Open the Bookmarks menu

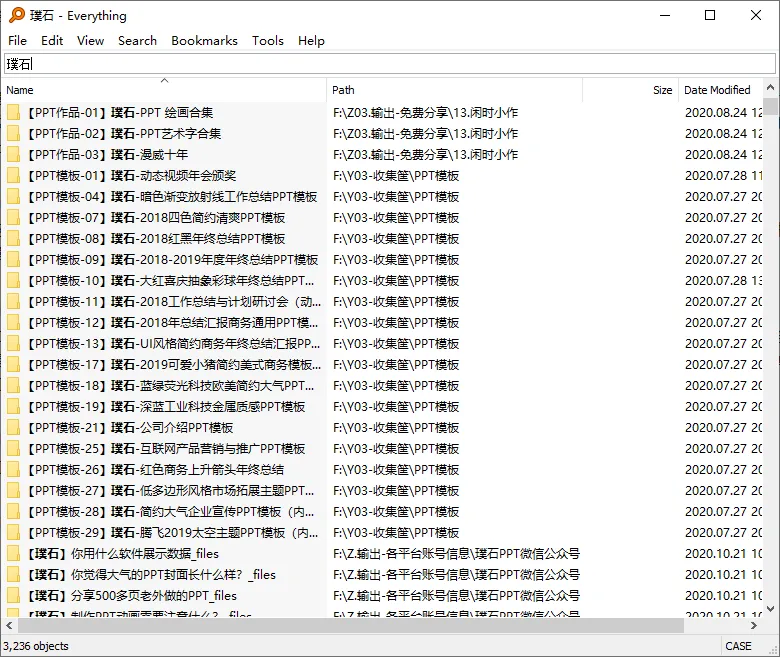tap(204, 40)
